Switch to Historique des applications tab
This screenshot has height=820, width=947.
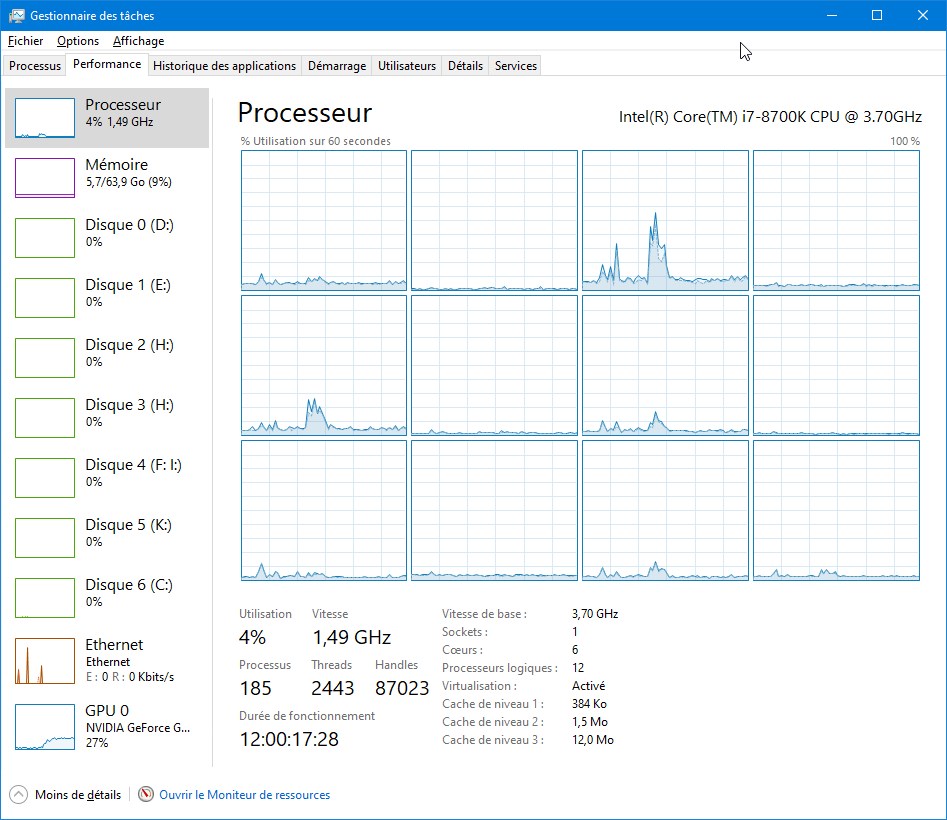[225, 66]
